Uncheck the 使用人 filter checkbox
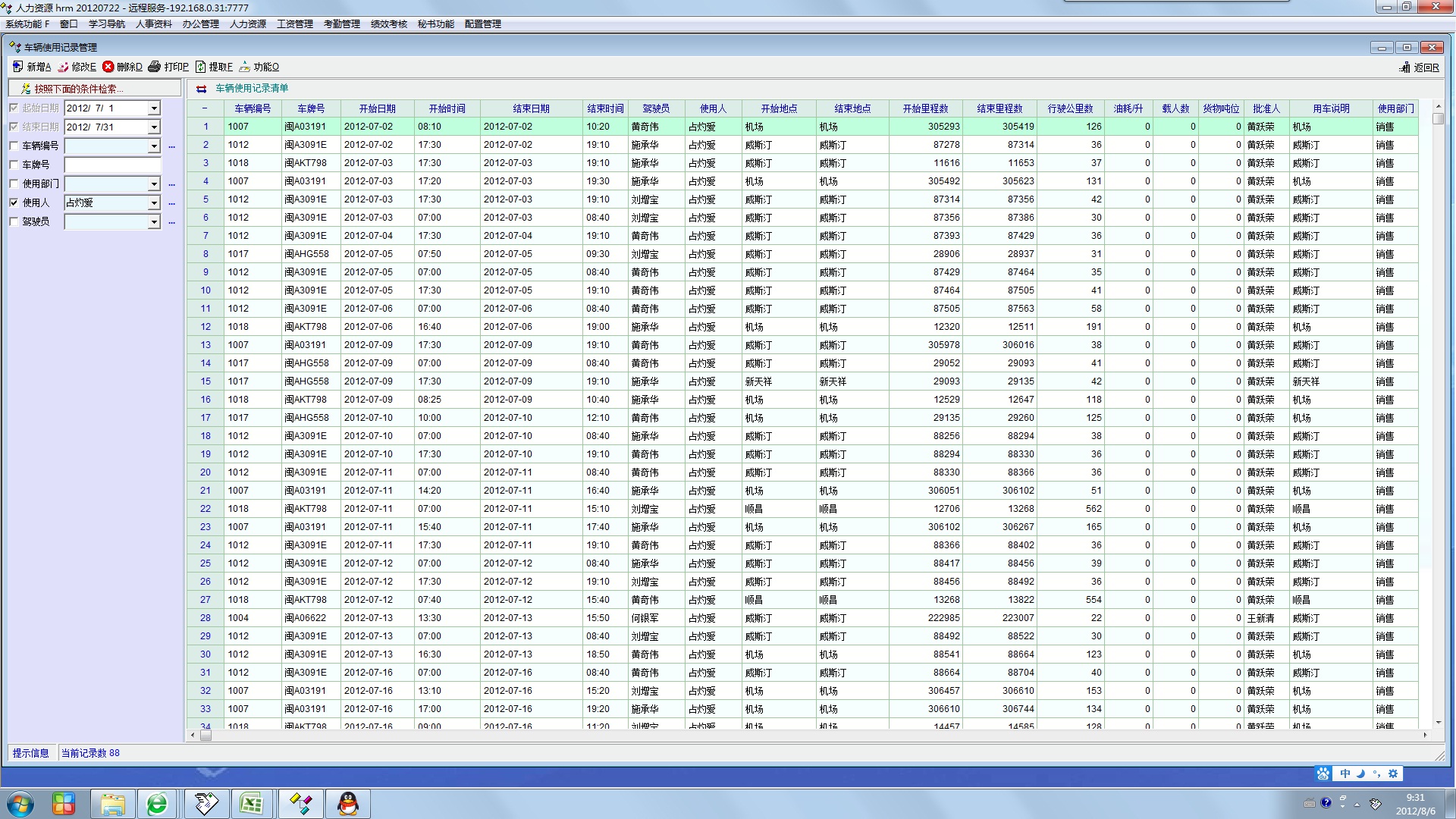Screen dimensions: 1456x819 (x=14, y=202)
